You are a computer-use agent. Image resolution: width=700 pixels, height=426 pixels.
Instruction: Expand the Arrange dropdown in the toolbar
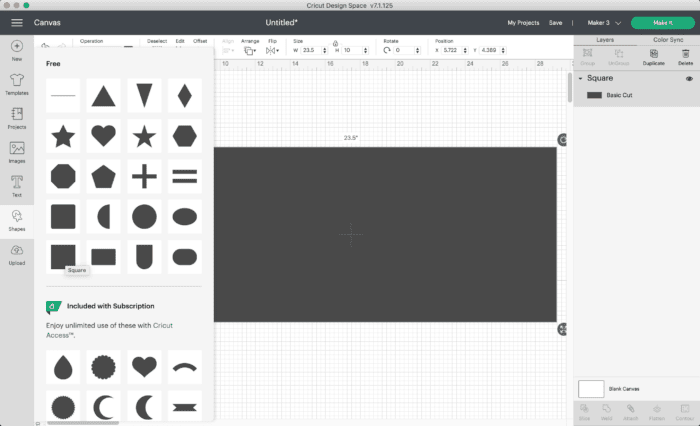(249, 50)
